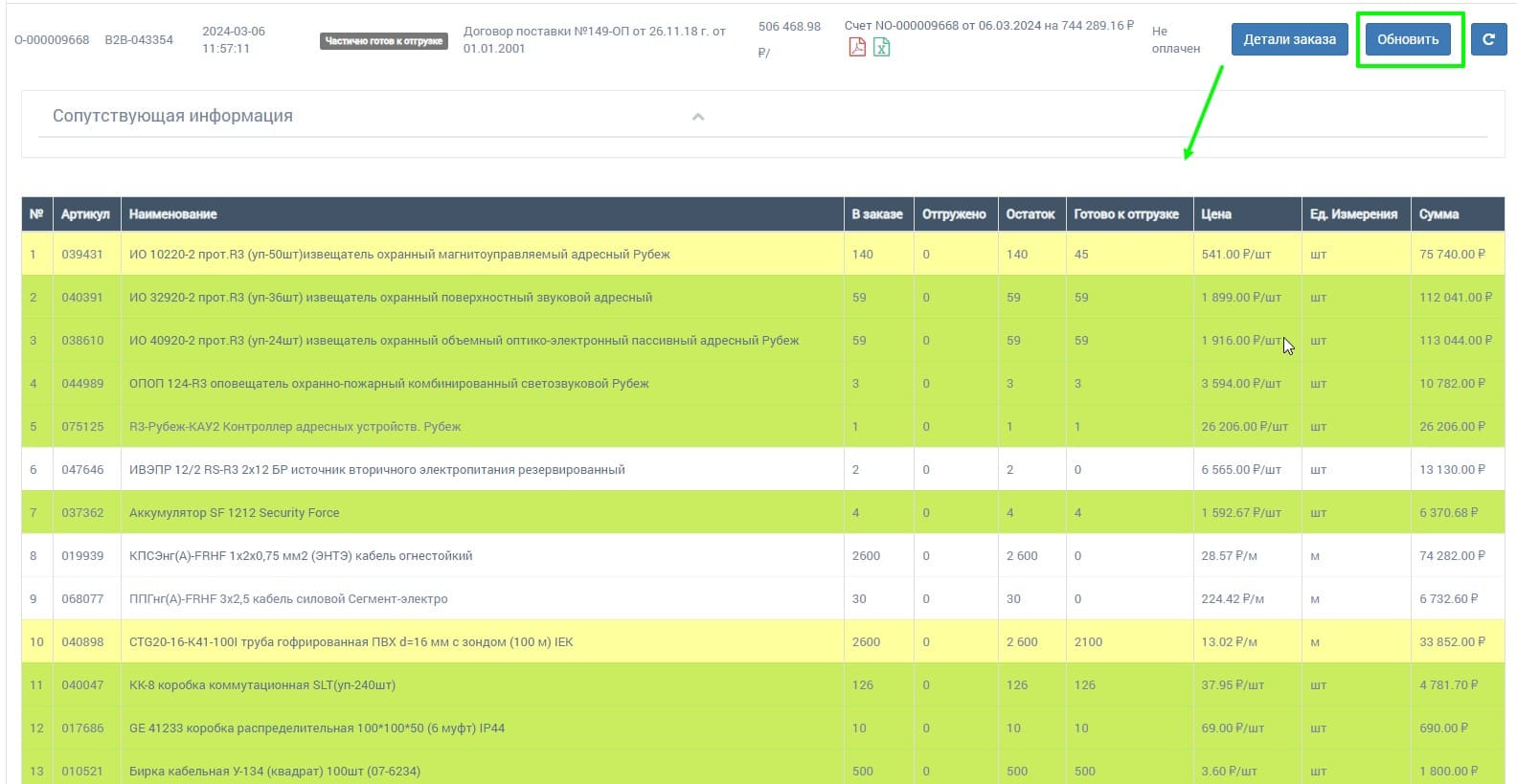
Task: Click the sum 75 740.00 ₽
Action: coord(1452,255)
